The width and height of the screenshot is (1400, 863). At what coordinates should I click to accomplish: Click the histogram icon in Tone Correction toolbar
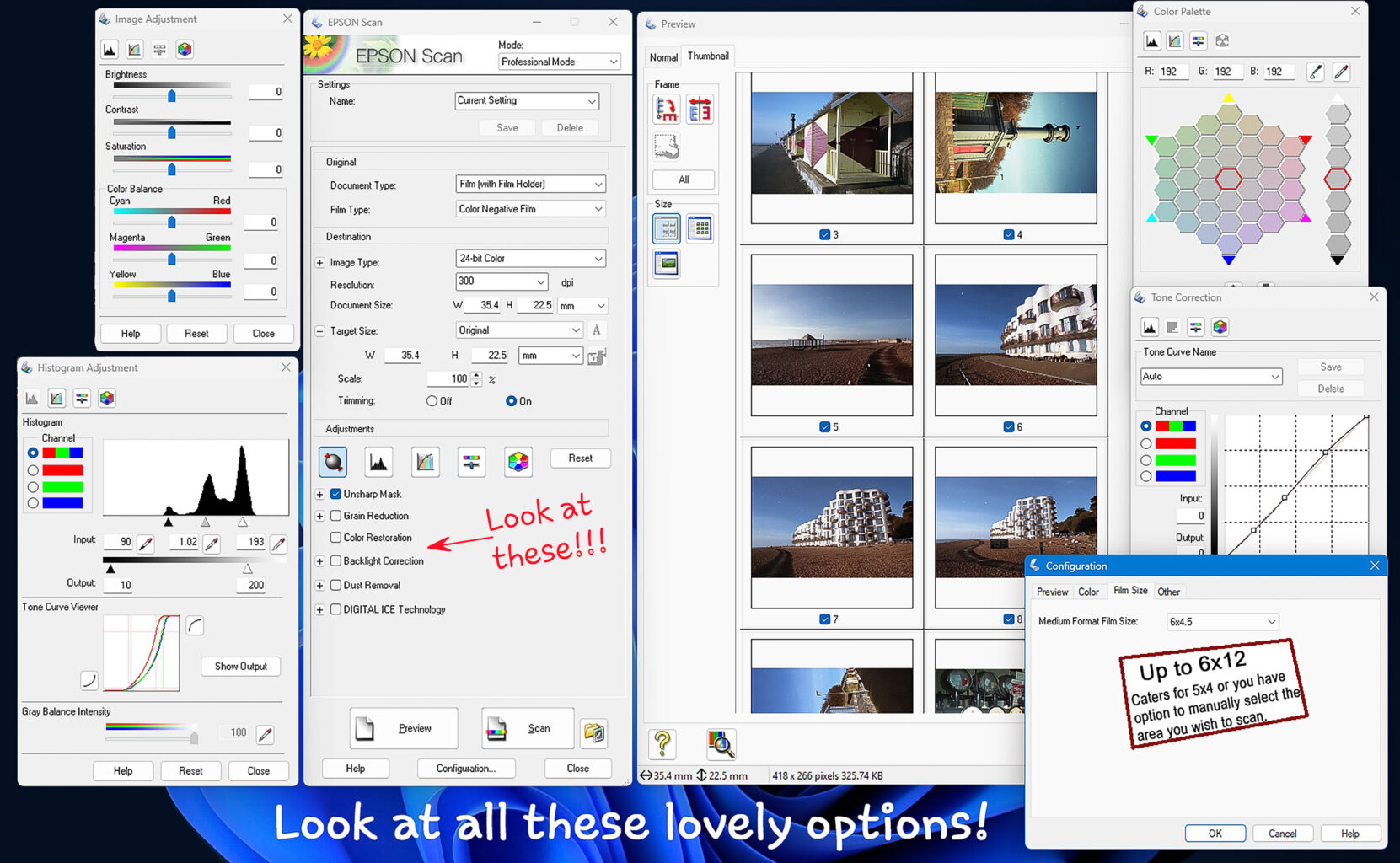1150,327
